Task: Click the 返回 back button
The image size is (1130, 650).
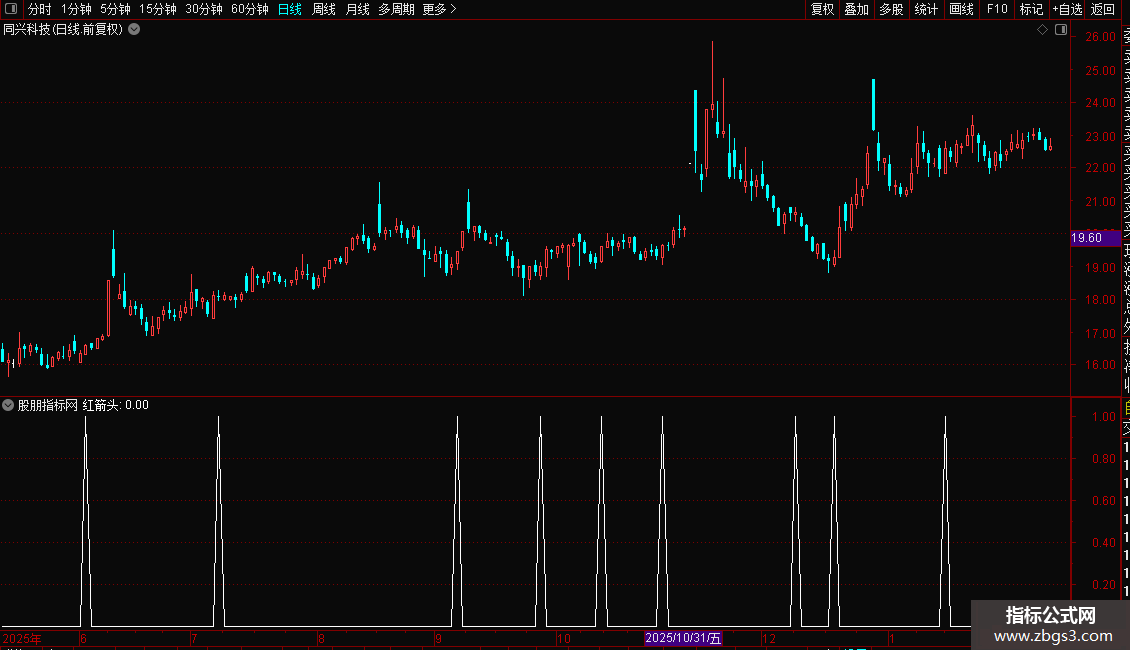Action: point(1103,9)
